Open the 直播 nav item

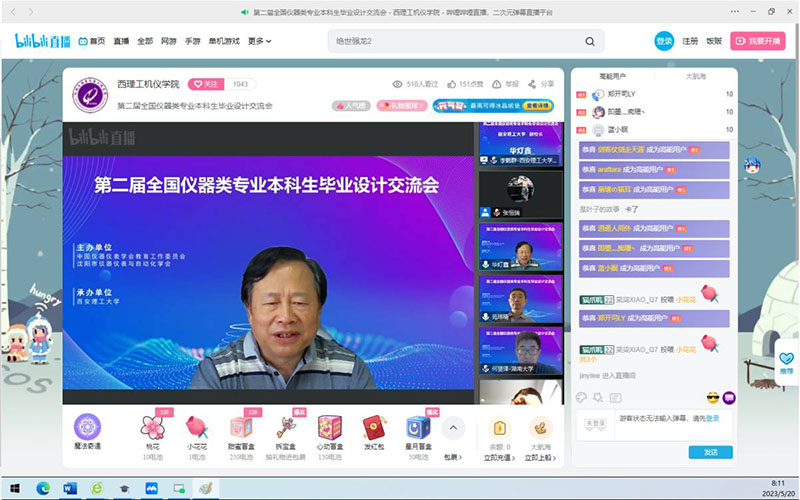pos(121,41)
